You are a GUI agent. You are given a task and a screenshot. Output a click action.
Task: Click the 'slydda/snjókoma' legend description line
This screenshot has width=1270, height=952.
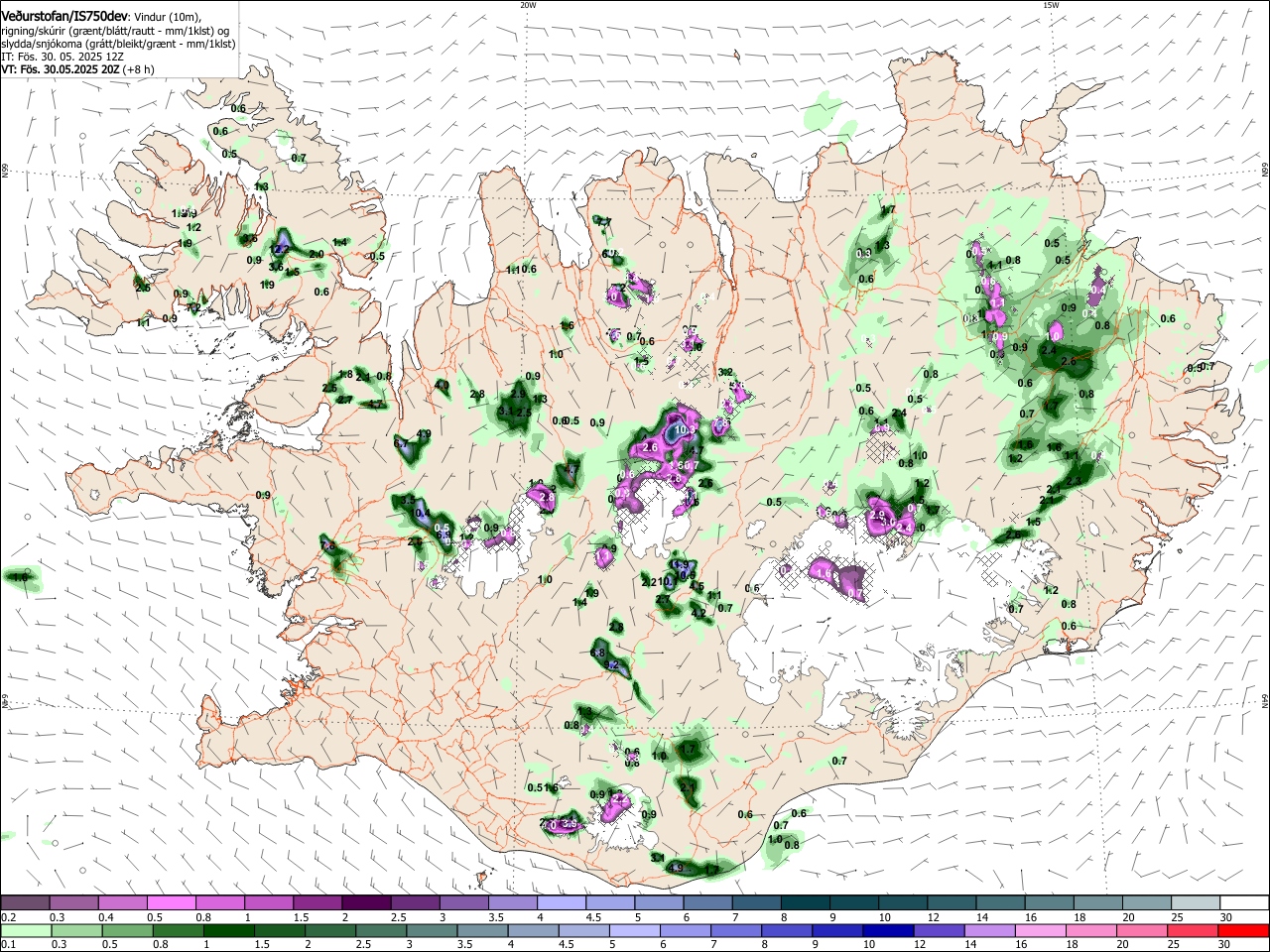pyautogui.click(x=118, y=44)
